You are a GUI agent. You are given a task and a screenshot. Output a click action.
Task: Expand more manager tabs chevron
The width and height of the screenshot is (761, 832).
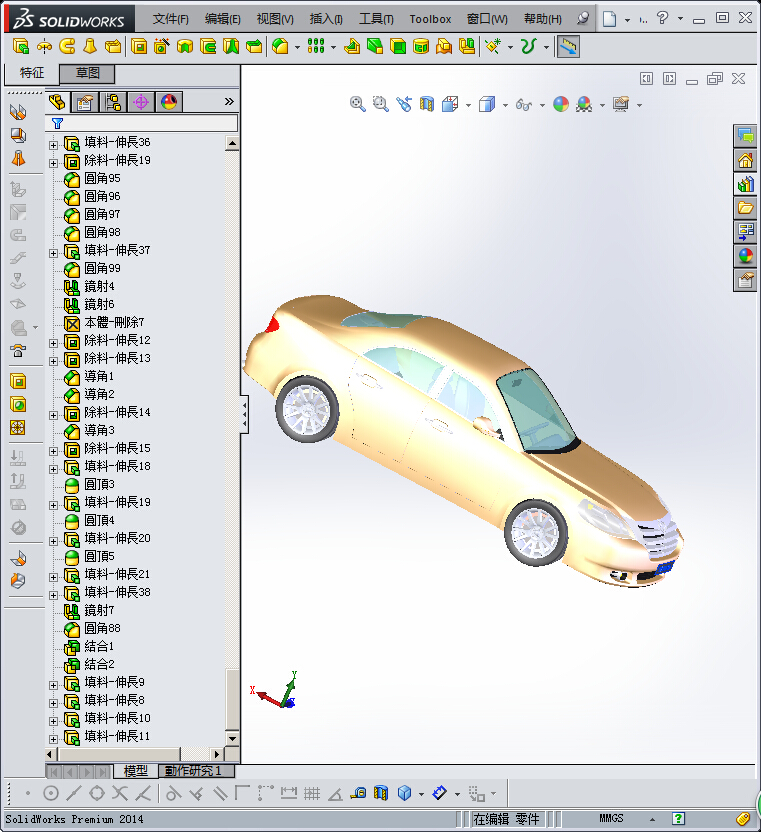229,101
